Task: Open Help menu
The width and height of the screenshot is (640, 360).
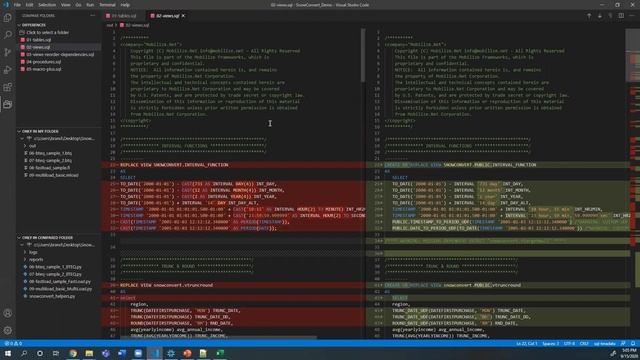Action: 125,5
